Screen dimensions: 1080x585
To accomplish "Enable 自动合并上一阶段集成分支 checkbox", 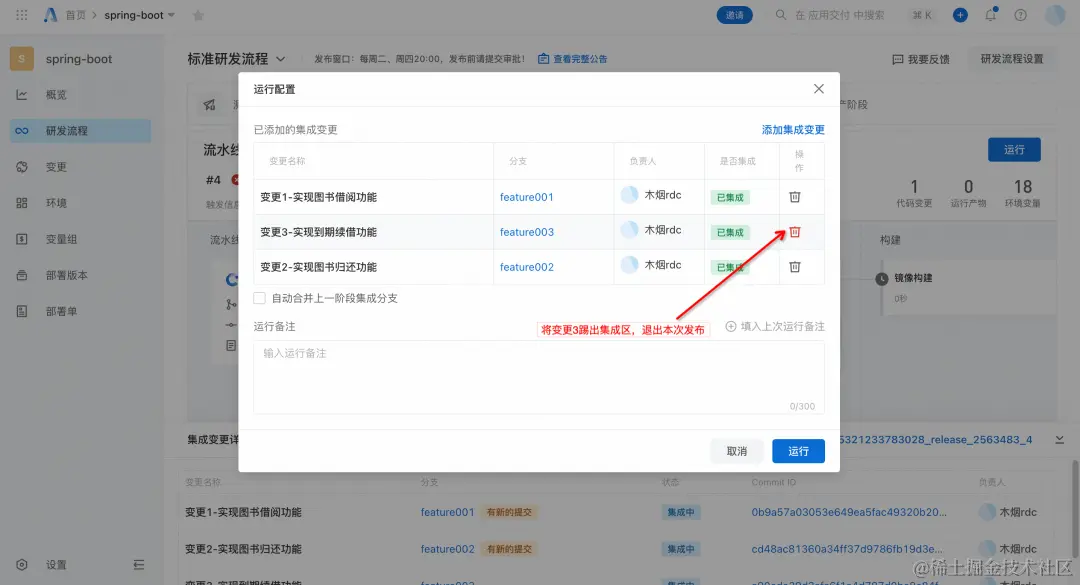I will coord(258,297).
